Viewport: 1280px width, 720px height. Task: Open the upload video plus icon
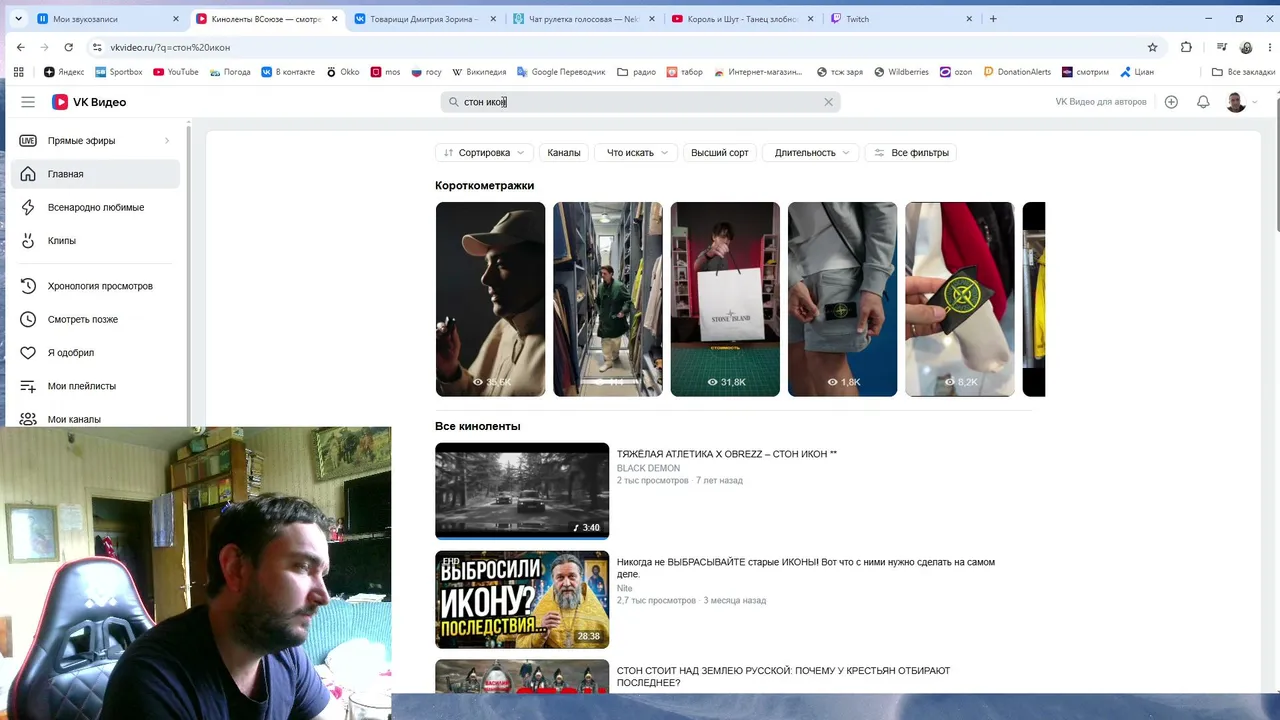1171,102
